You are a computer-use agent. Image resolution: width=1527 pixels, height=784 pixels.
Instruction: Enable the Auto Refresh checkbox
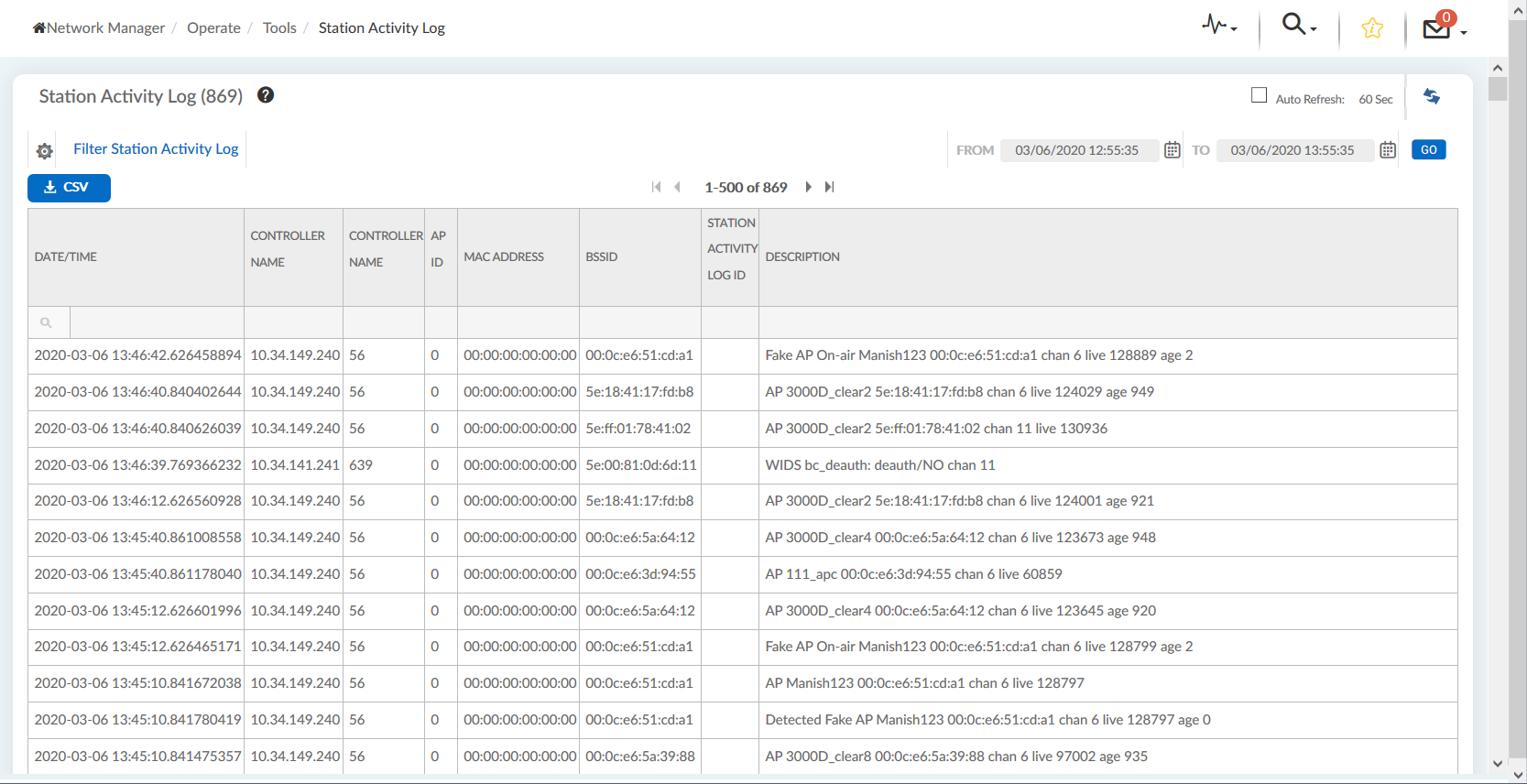point(1260,95)
